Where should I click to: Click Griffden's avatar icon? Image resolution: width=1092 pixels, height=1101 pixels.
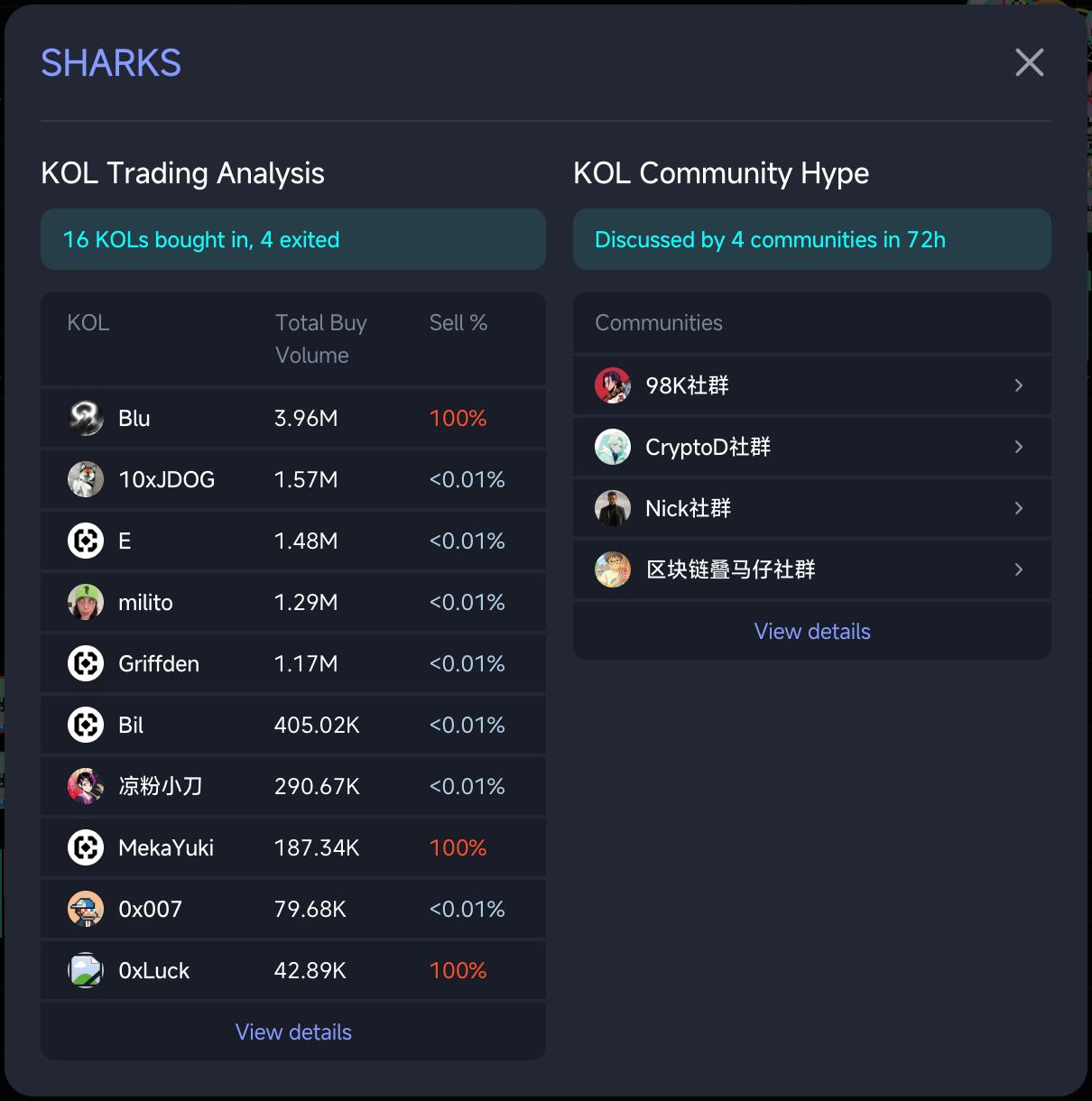(x=86, y=663)
